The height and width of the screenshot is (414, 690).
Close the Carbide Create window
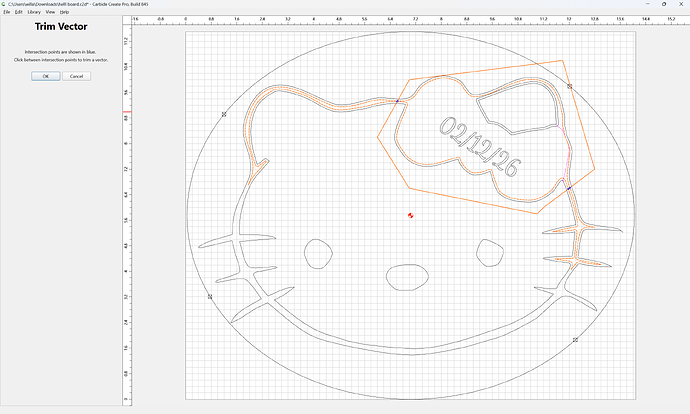click(681, 4)
